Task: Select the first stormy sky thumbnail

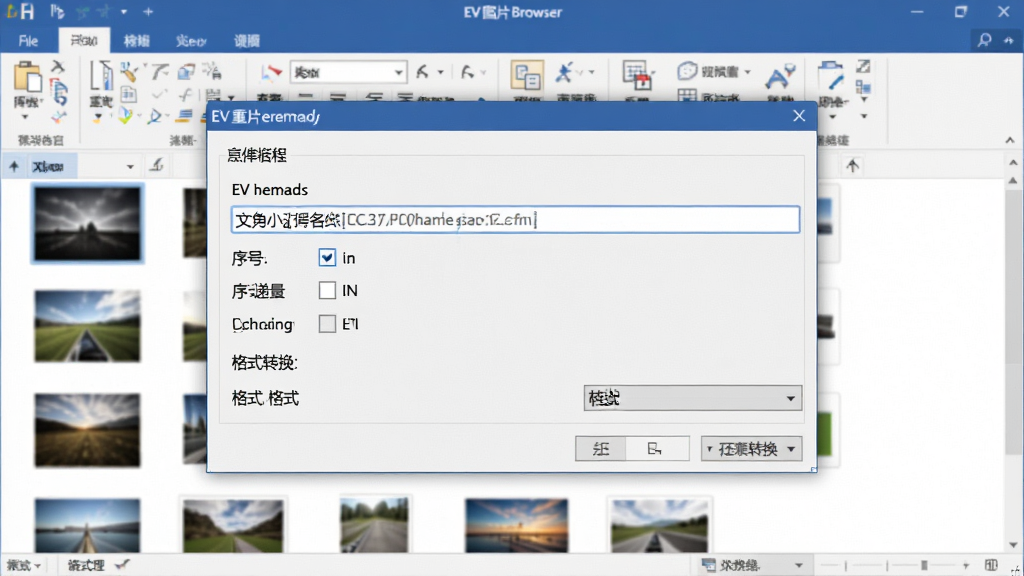Action: click(88, 223)
